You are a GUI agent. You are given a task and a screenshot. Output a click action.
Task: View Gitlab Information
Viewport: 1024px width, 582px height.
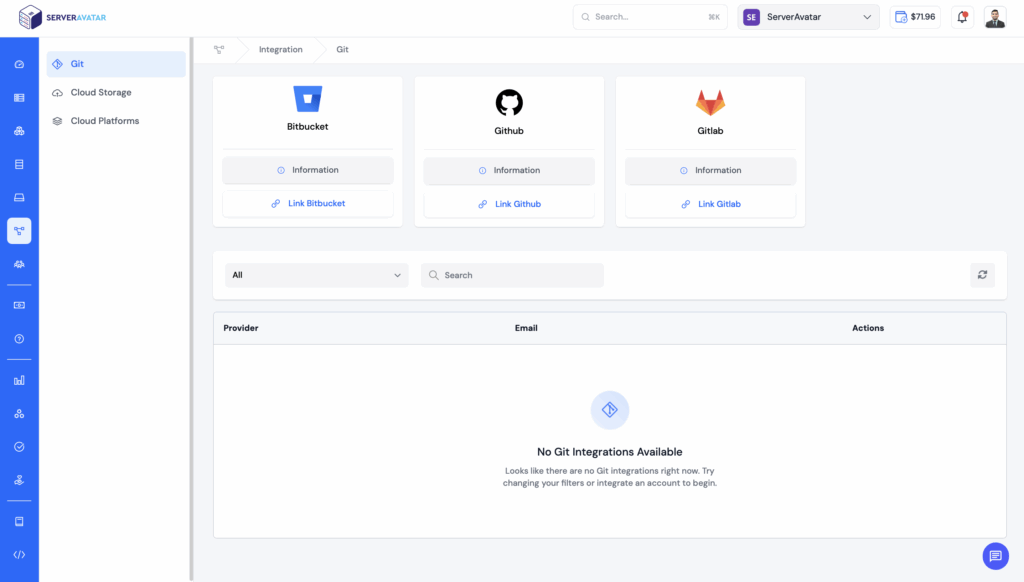point(710,170)
